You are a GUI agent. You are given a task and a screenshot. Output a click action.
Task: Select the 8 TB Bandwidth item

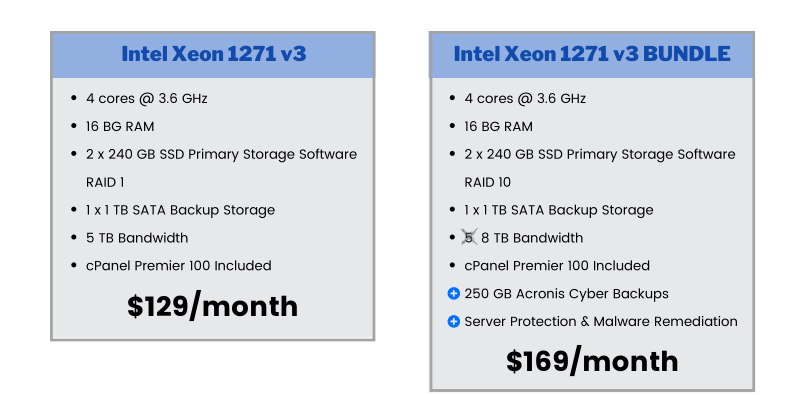(x=532, y=238)
